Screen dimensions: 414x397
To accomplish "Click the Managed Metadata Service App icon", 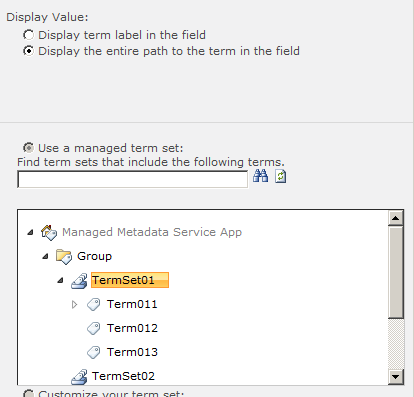I will point(49,232).
